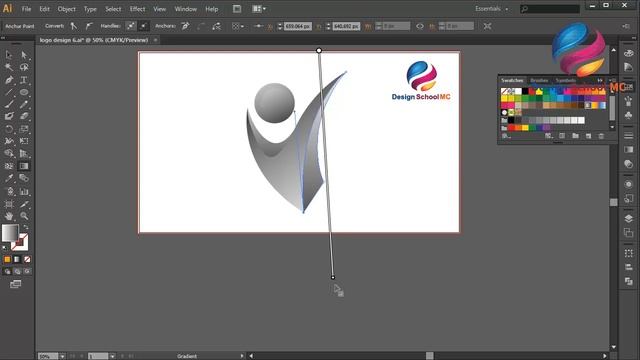
Task: Click the Y coordinate input field
Action: (346, 26)
